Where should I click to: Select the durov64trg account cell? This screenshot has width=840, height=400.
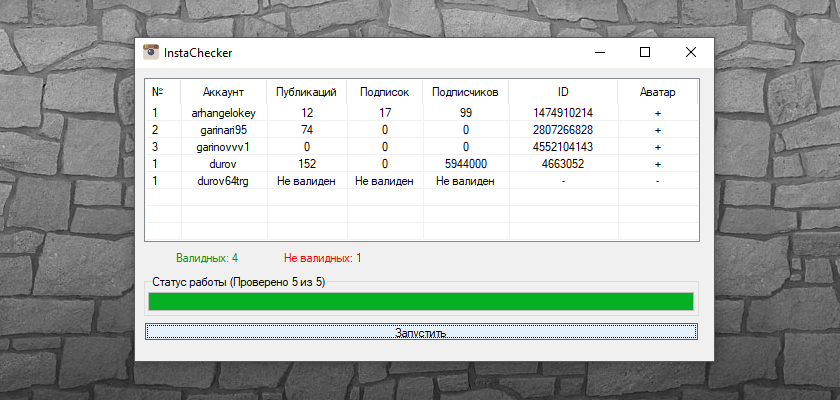pos(224,182)
